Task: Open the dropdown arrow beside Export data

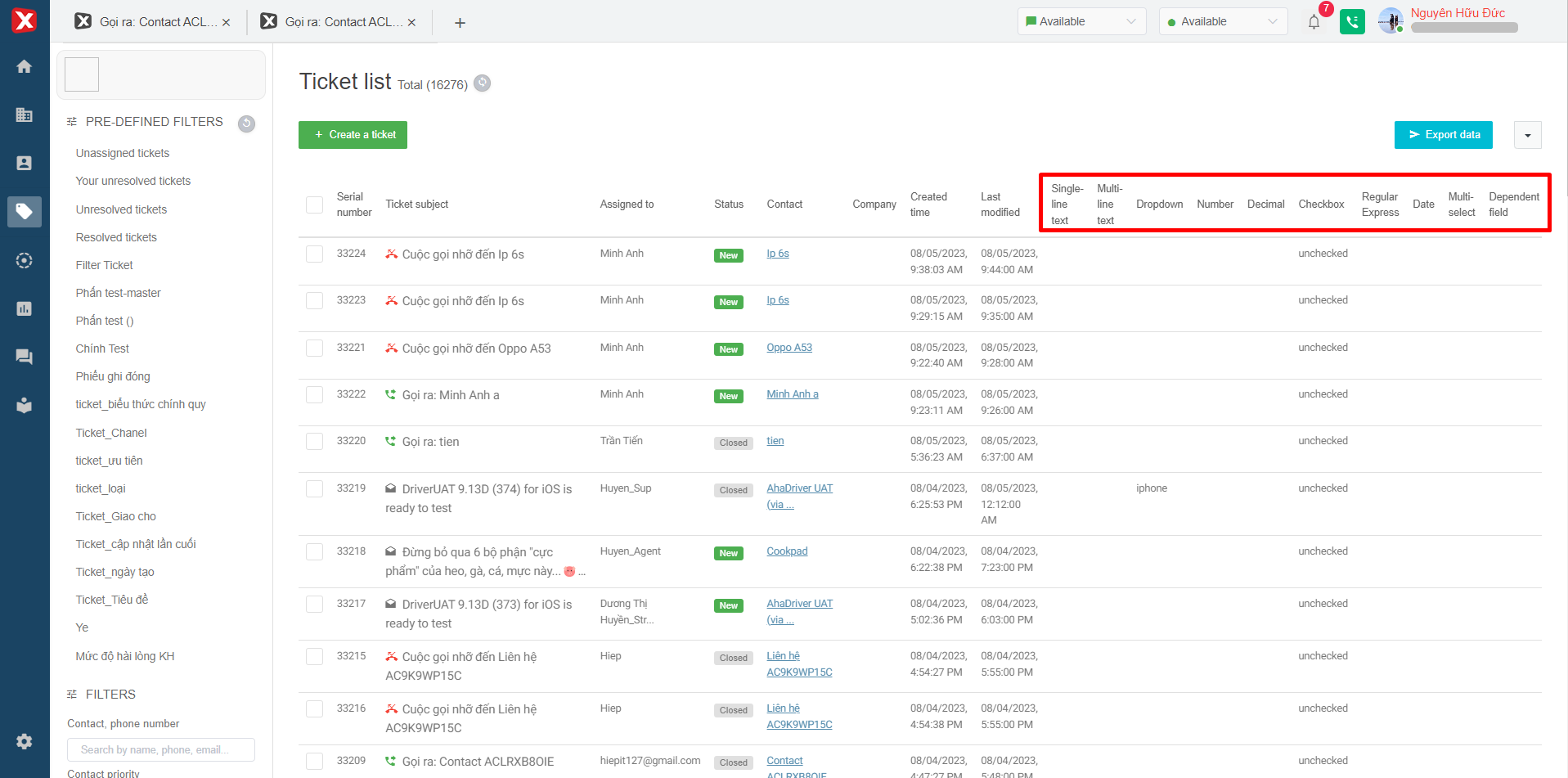Action: point(1527,136)
